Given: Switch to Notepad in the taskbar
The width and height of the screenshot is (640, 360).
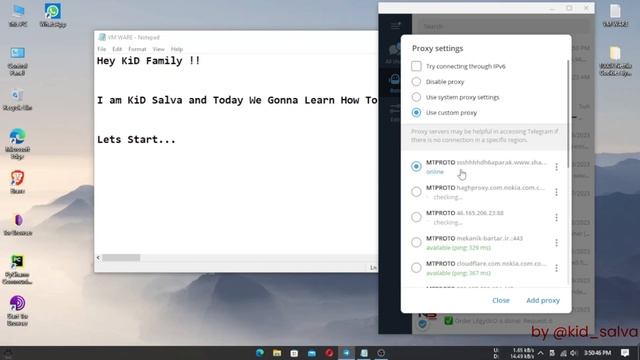Looking at the screenshot, I should 364,353.
